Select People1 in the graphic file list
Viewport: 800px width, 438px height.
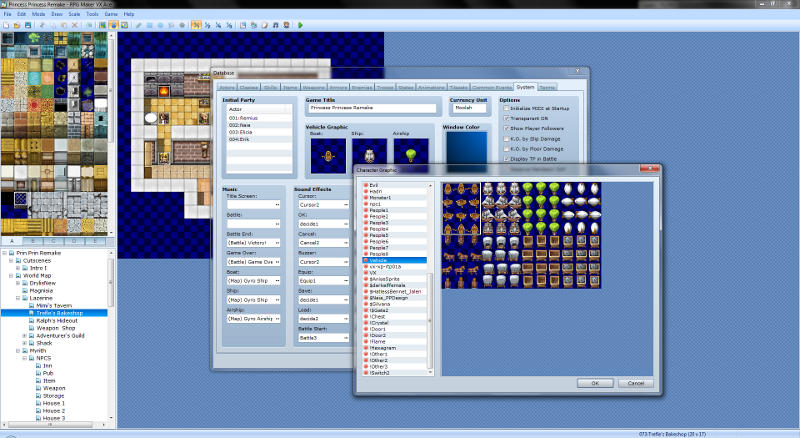click(379, 209)
